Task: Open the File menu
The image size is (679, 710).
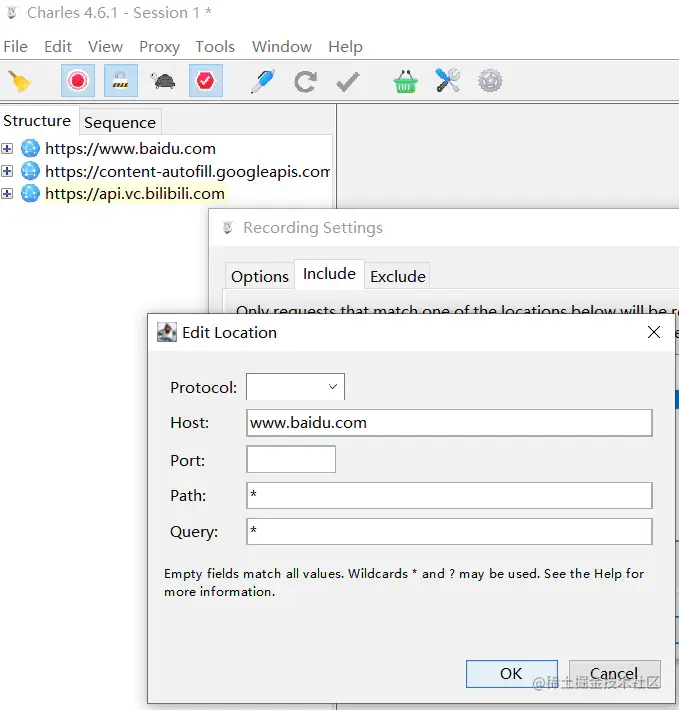Action: [15, 47]
